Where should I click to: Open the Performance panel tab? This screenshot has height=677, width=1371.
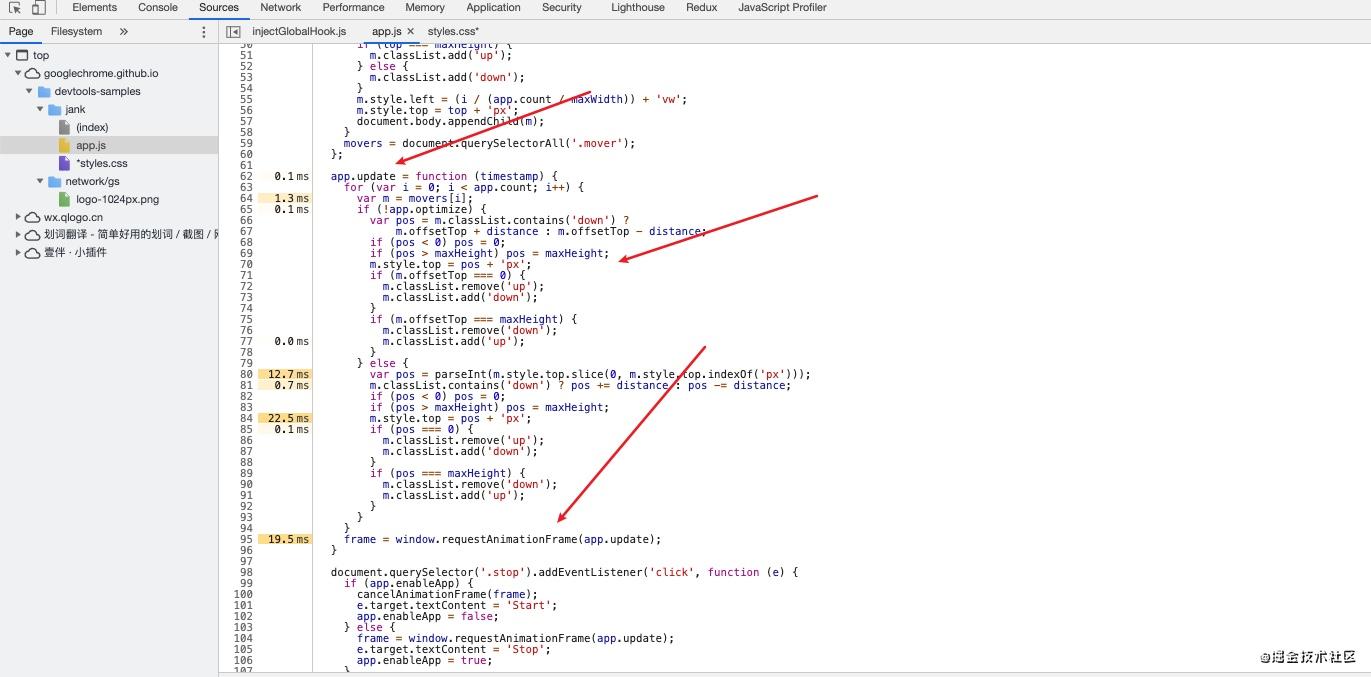(x=353, y=7)
